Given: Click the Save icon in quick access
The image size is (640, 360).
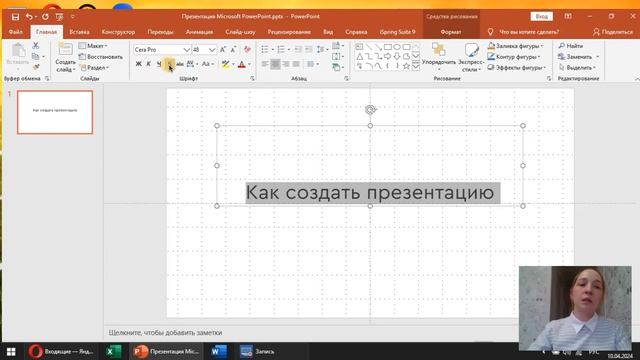Looking at the screenshot, I should (x=15, y=17).
